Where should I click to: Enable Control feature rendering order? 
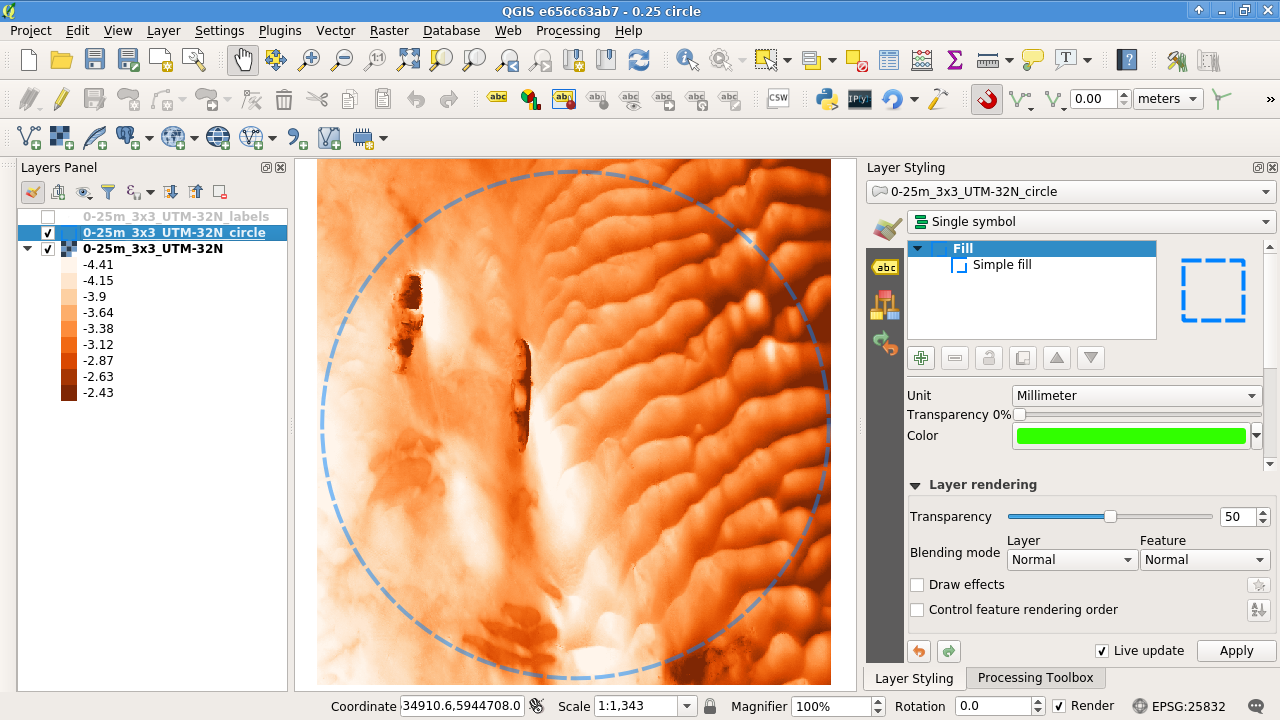pyautogui.click(x=917, y=610)
